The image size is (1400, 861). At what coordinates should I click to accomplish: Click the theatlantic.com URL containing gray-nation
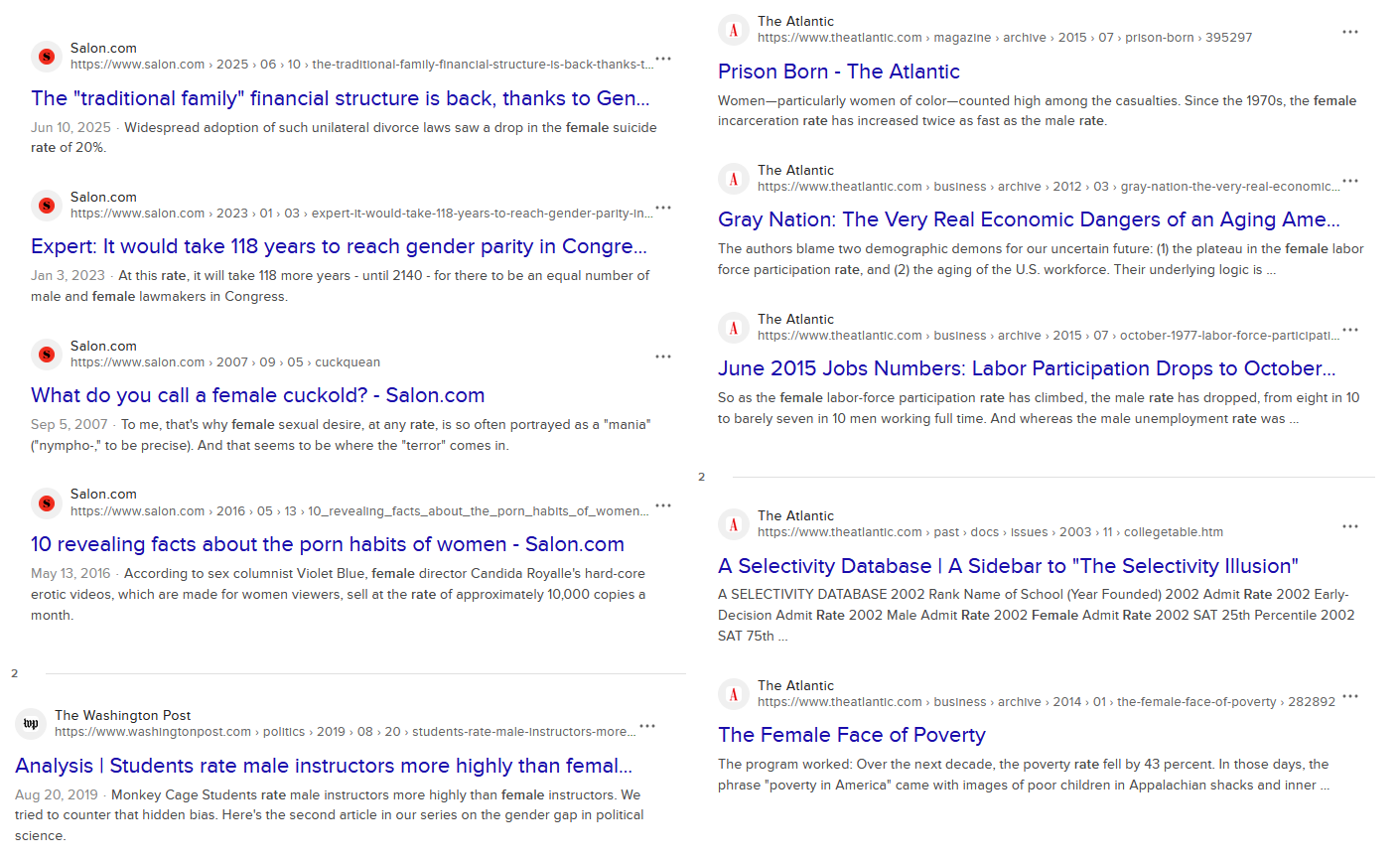point(1049,187)
